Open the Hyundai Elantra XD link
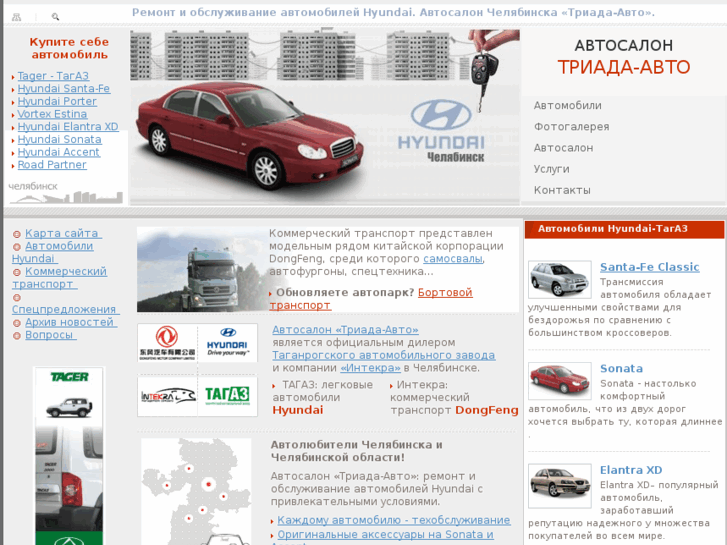727x545 pixels. coord(68,126)
